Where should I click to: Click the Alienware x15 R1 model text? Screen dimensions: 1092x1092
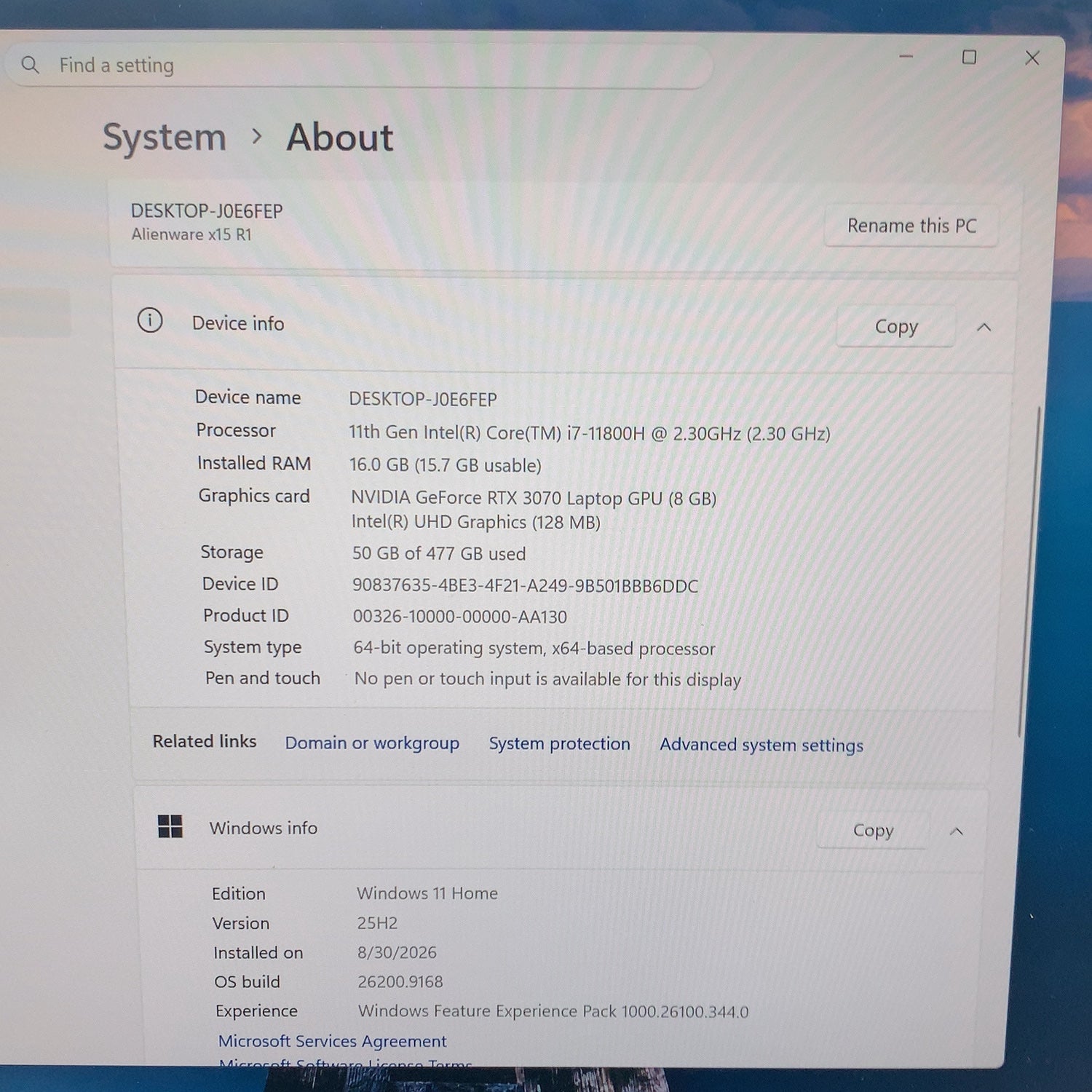pyautogui.click(x=191, y=234)
